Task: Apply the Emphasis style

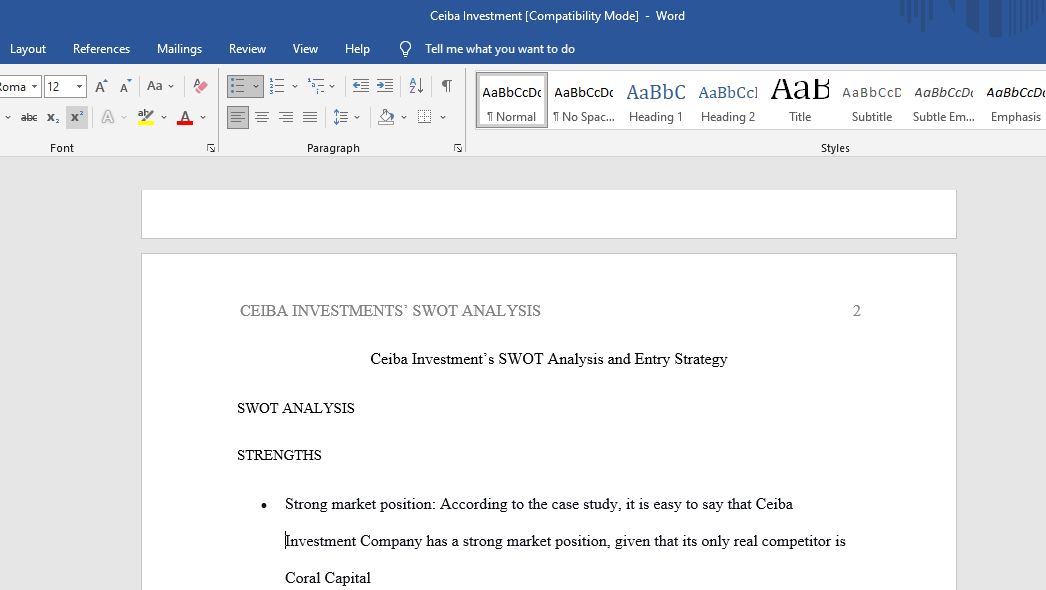Action: coord(1015,100)
